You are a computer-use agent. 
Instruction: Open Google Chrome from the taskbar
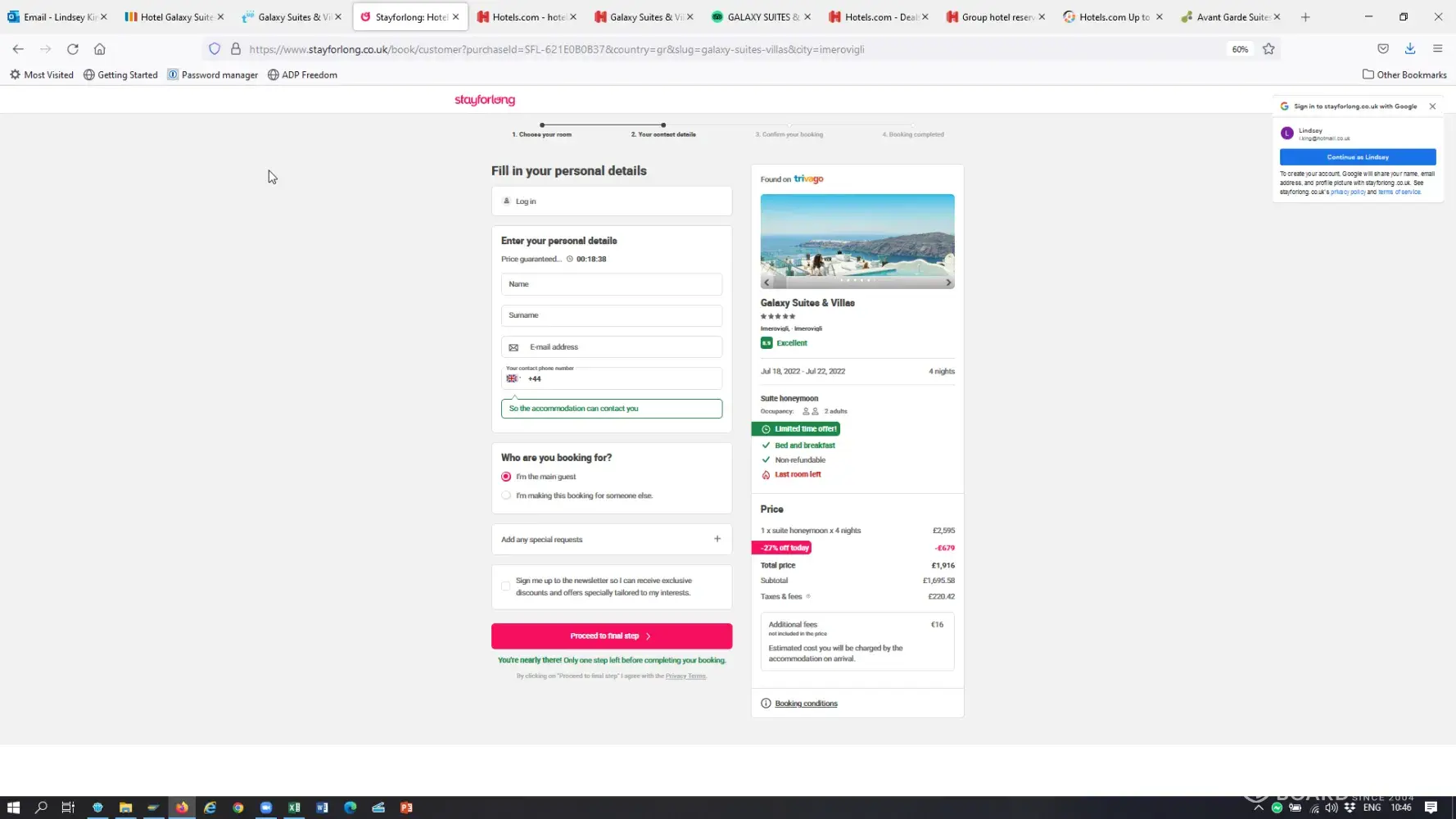[x=237, y=808]
